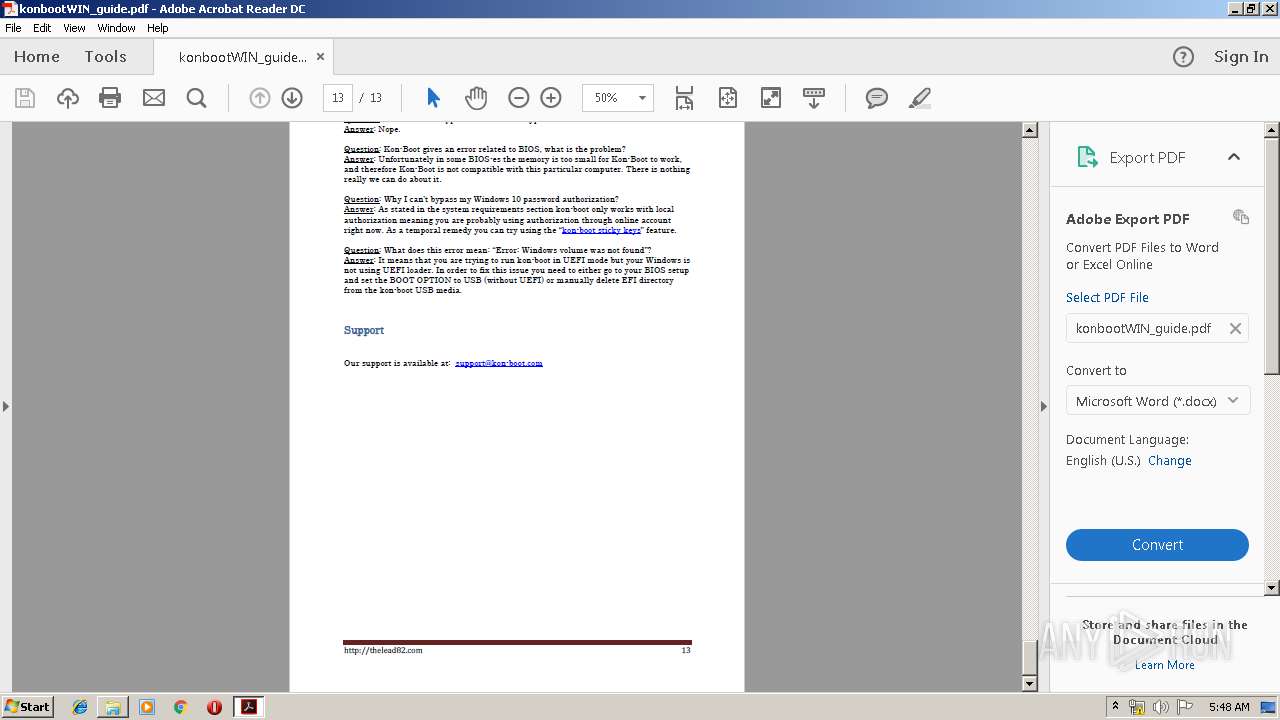Image resolution: width=1280 pixels, height=720 pixels.
Task: Open the Window menu
Action: 116,28
